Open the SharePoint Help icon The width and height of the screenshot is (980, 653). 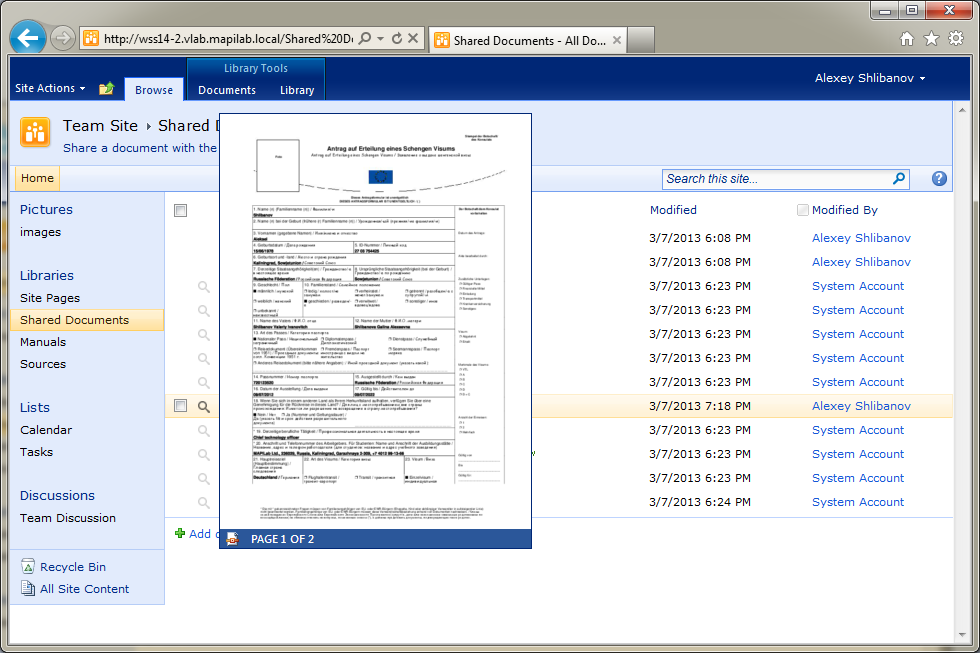[939, 179]
